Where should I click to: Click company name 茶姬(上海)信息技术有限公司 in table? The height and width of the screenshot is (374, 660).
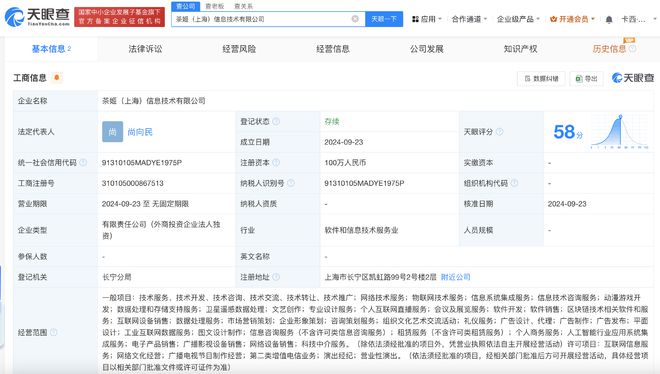[x=154, y=101]
